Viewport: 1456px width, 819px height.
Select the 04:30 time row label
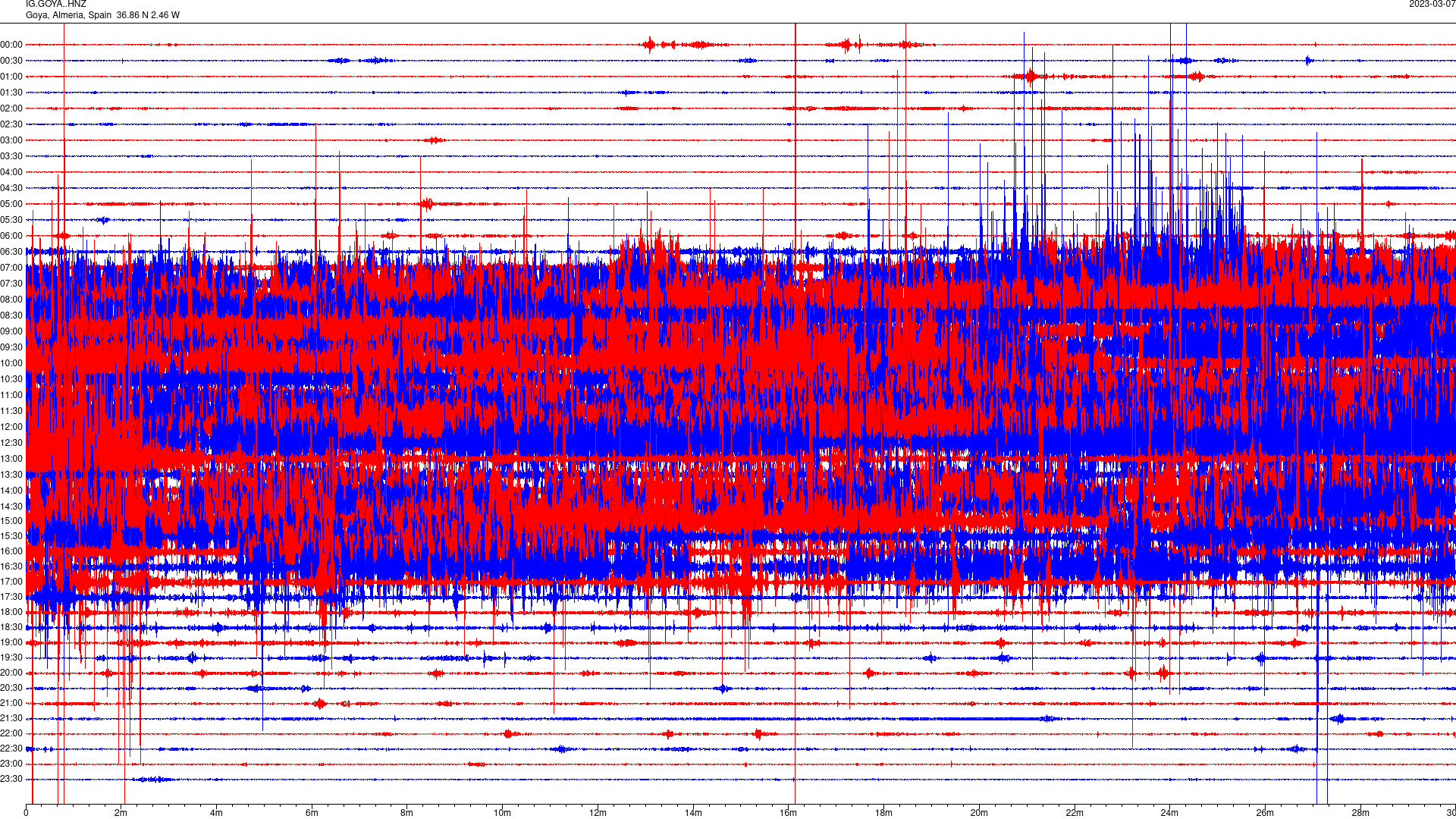[11, 188]
